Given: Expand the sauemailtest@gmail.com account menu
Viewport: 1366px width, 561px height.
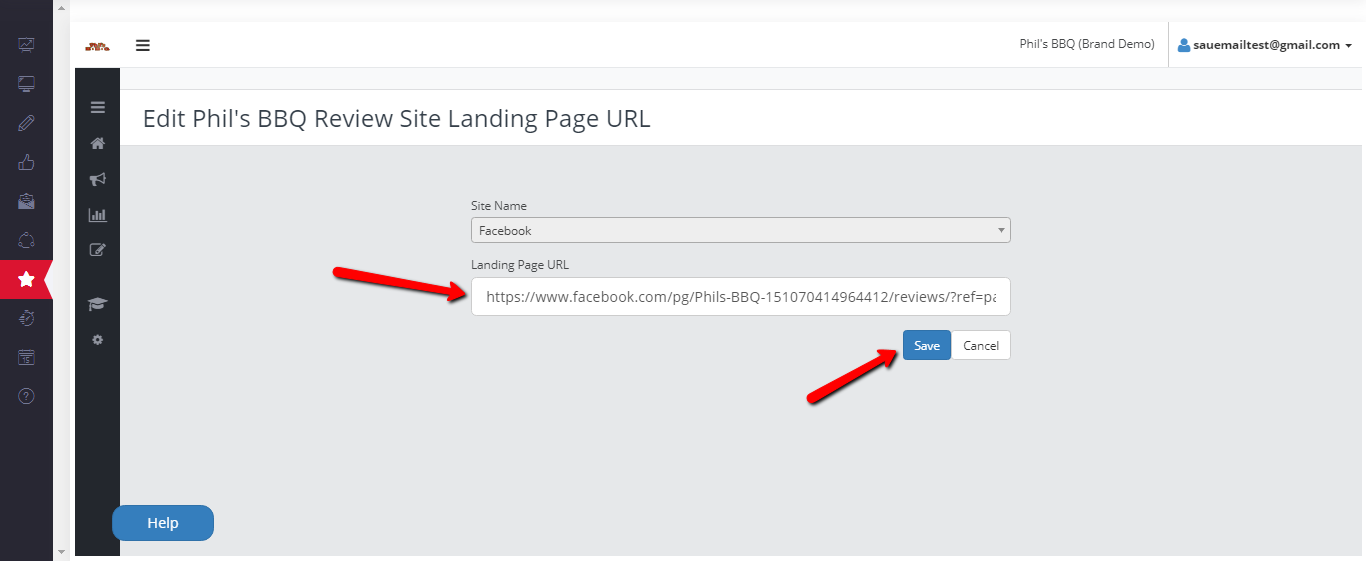Looking at the screenshot, I should pyautogui.click(x=1264, y=45).
